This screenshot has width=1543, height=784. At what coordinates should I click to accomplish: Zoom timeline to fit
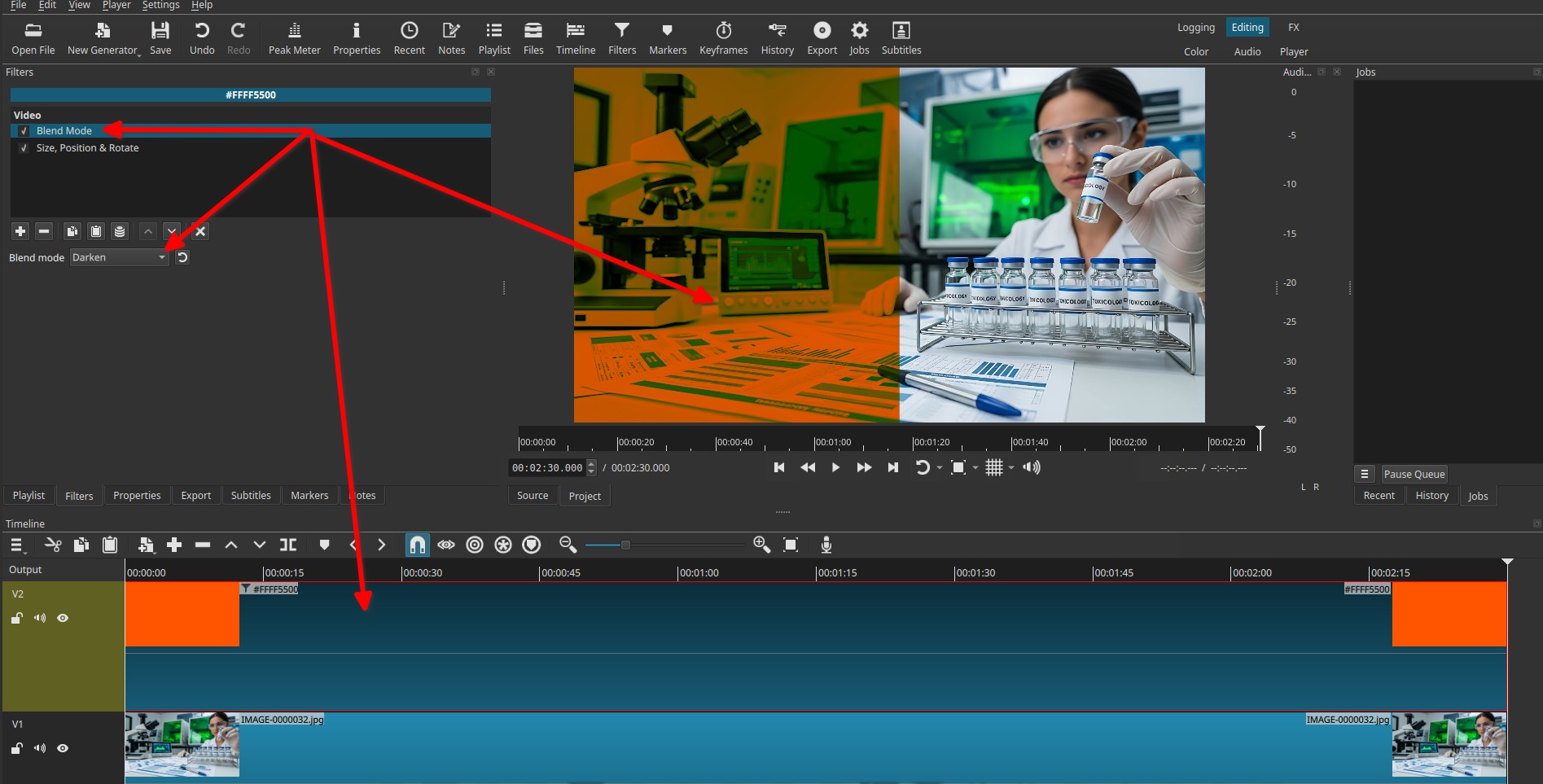pyautogui.click(x=790, y=545)
